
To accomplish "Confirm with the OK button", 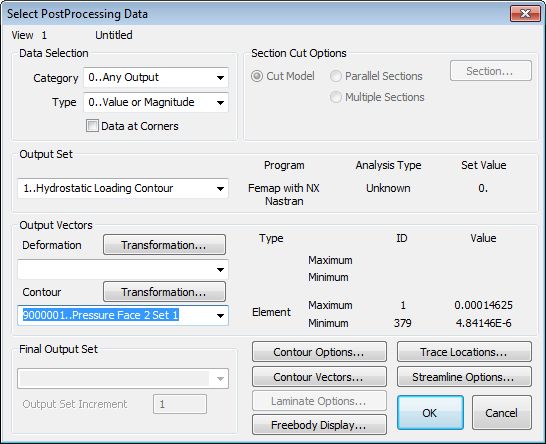I will click(x=430, y=413).
